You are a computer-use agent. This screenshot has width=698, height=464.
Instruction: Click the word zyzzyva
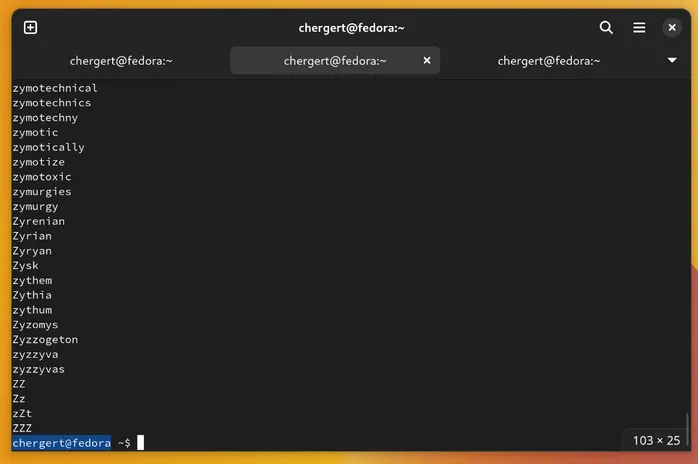click(35, 354)
